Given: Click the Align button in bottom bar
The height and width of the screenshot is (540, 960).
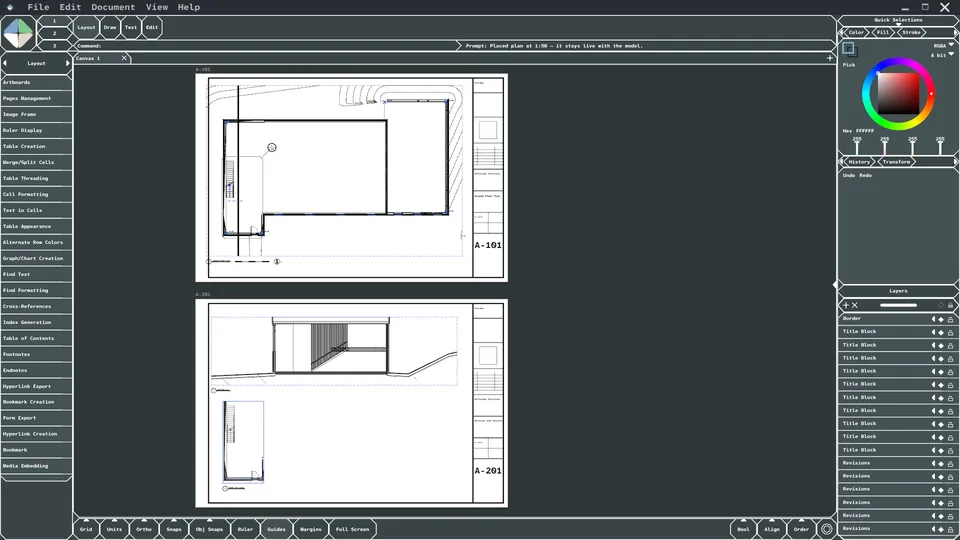Looking at the screenshot, I should [772, 529].
